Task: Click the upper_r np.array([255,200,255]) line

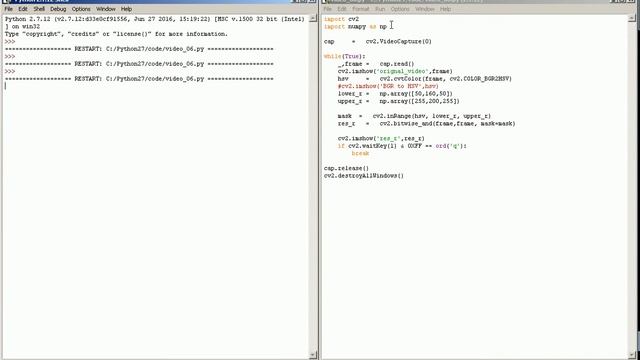Action: (398, 101)
